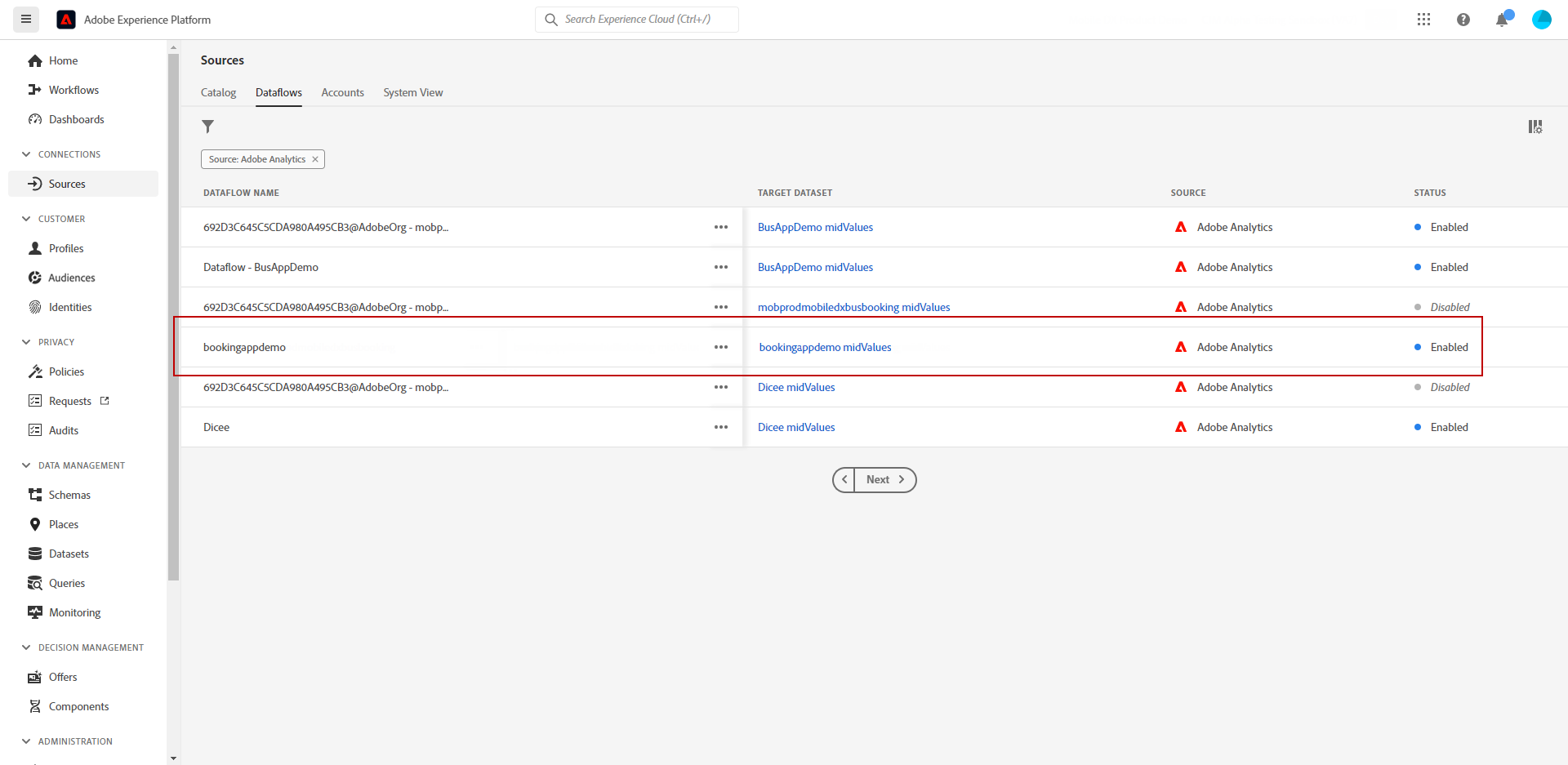
Task: Open the bookingappdemo midValues dataset link
Action: click(x=825, y=347)
